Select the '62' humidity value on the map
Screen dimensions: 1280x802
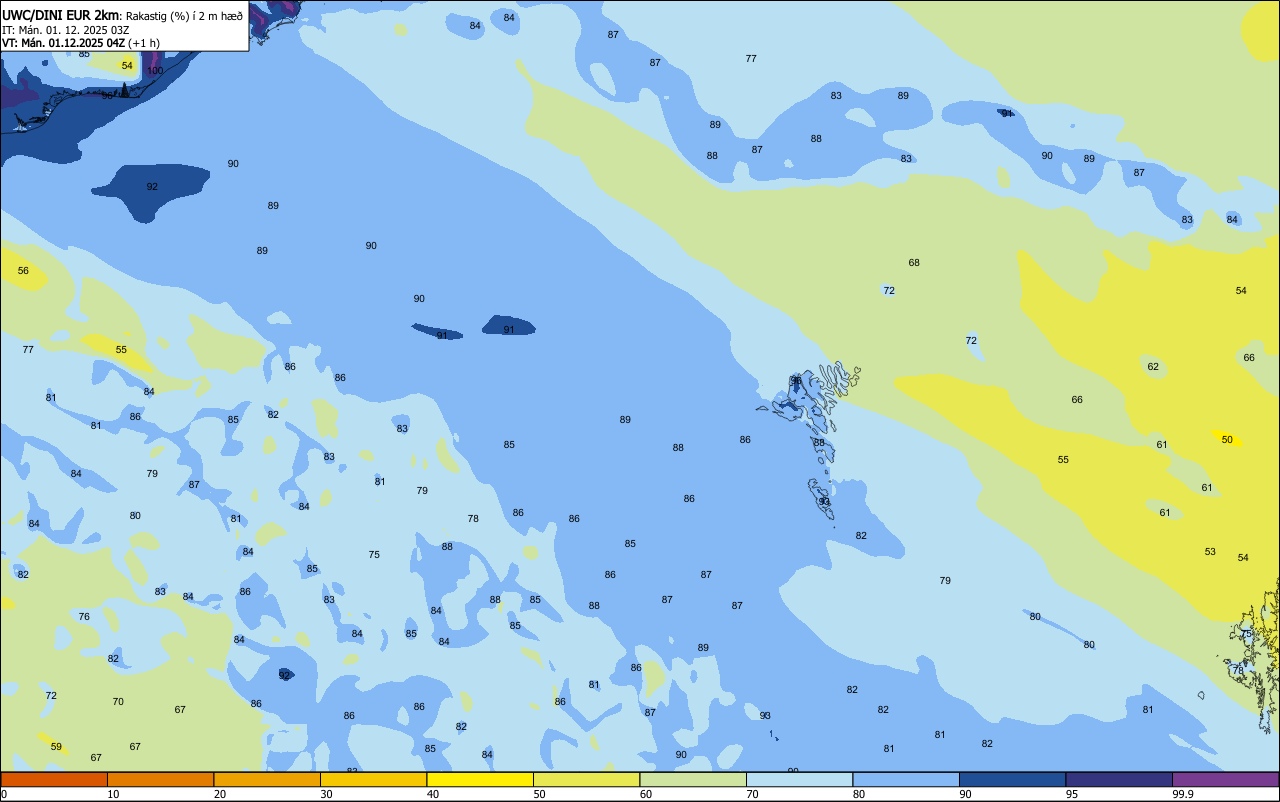coord(1153,367)
